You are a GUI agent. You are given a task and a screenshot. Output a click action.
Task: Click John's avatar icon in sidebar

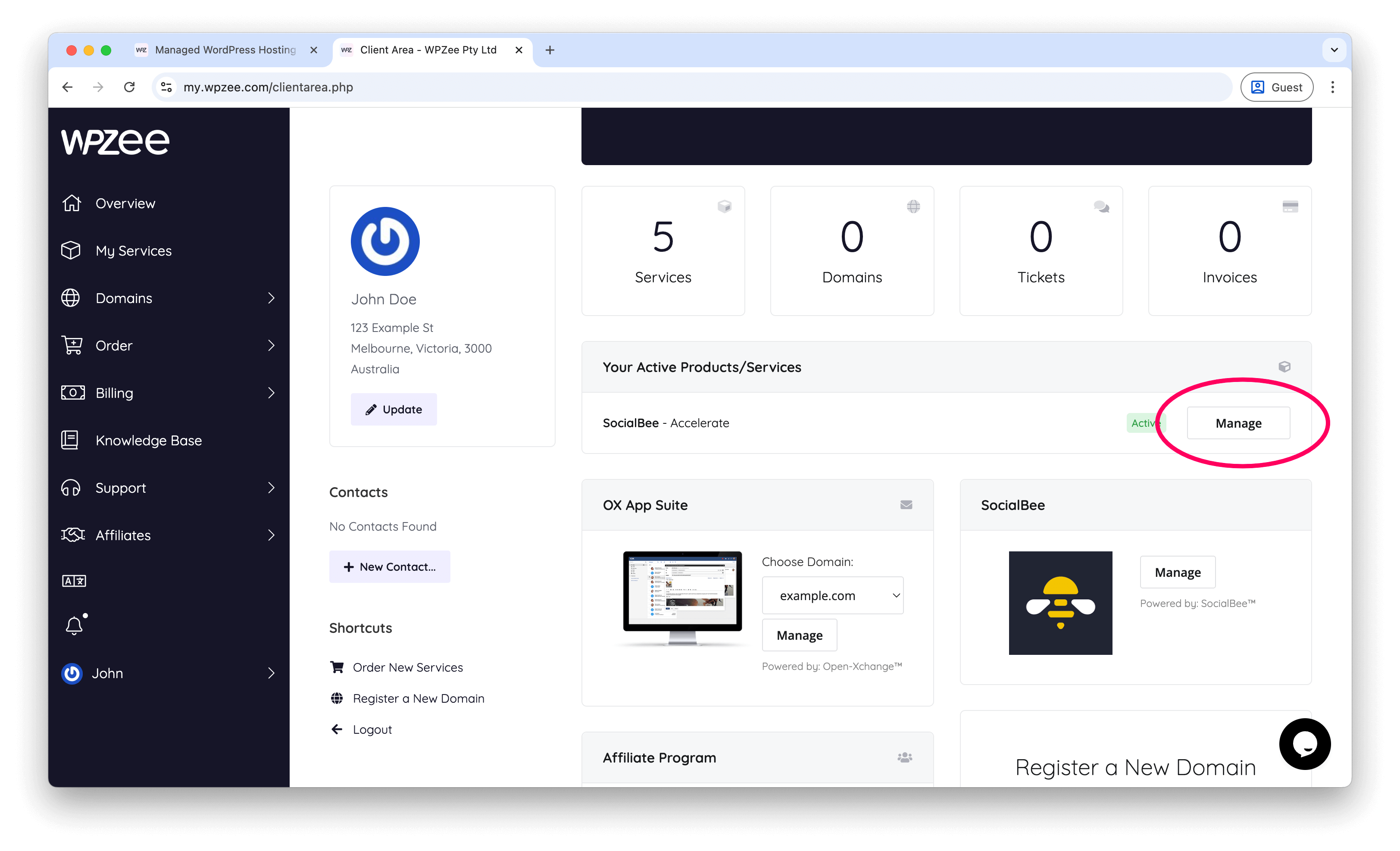tap(72, 673)
